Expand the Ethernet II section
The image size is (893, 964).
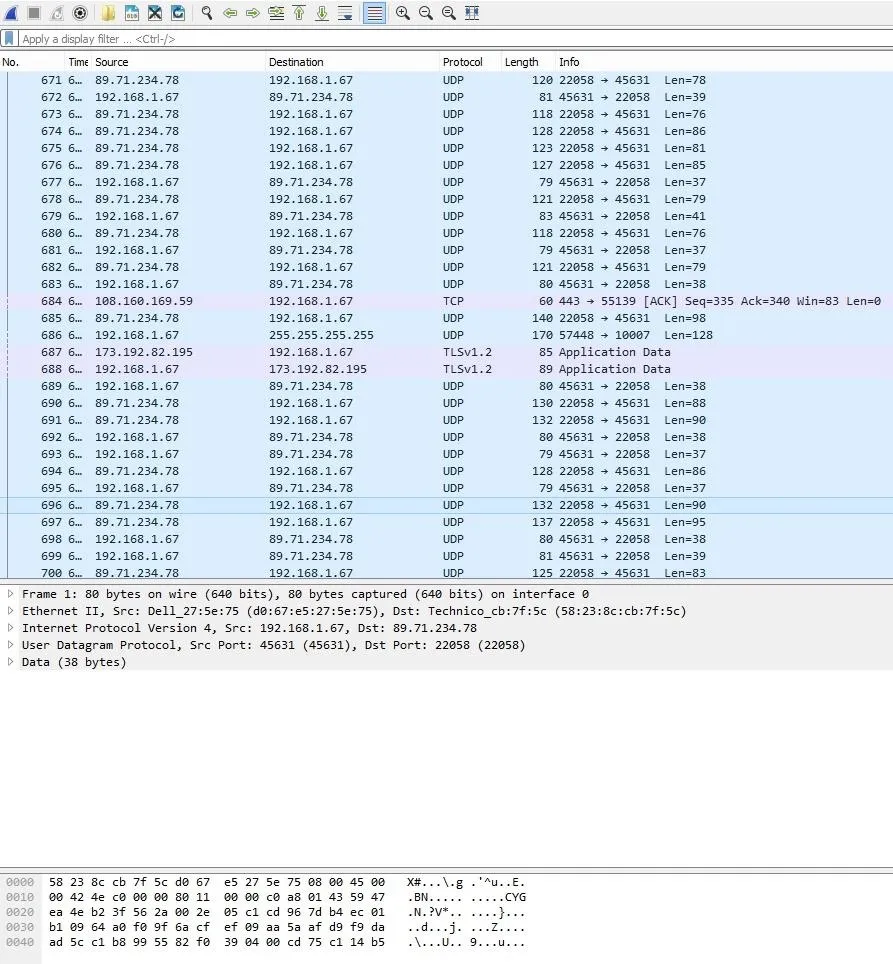pos(10,611)
